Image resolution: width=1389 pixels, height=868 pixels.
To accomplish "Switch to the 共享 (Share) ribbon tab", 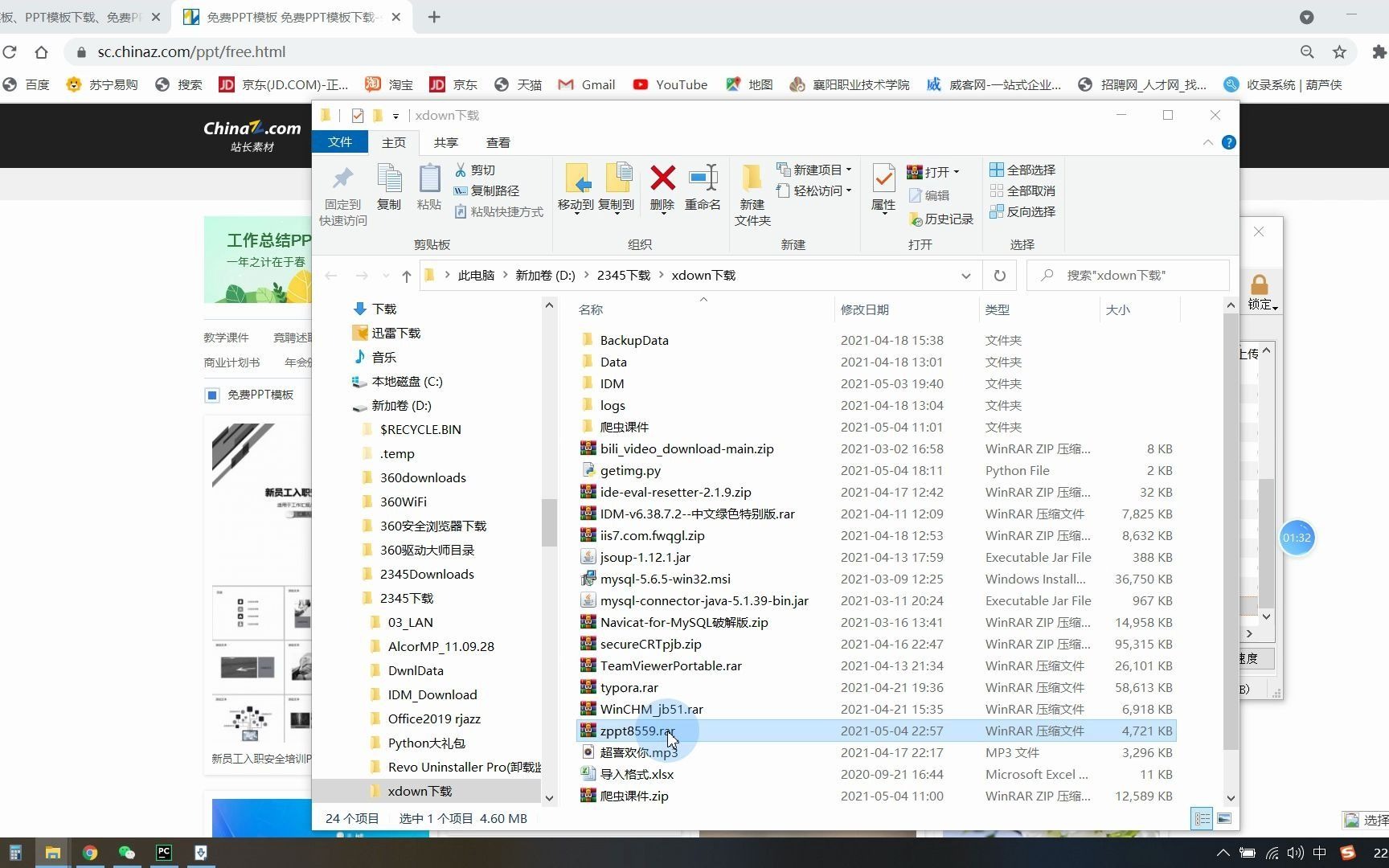I will coord(445,142).
